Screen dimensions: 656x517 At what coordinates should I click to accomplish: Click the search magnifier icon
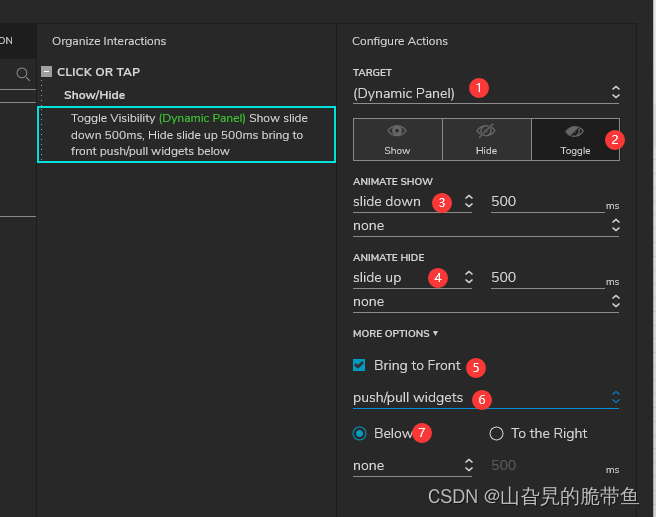23,73
